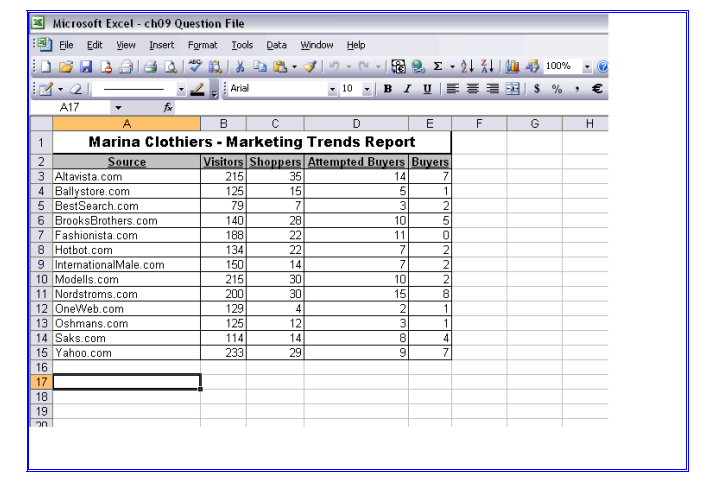Expand the Paste options arrow
The width and height of the screenshot is (707, 483).
pos(294,67)
